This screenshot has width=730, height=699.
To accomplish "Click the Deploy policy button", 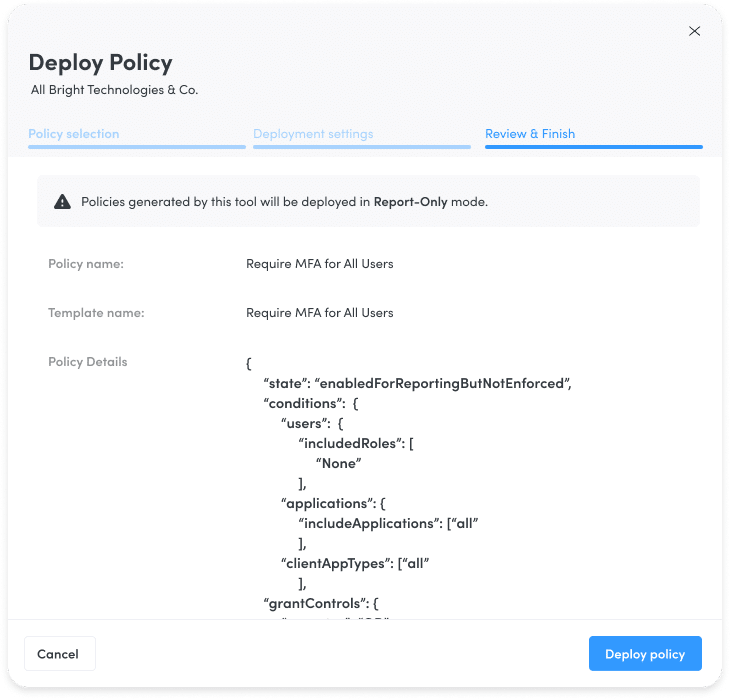I will (645, 653).
